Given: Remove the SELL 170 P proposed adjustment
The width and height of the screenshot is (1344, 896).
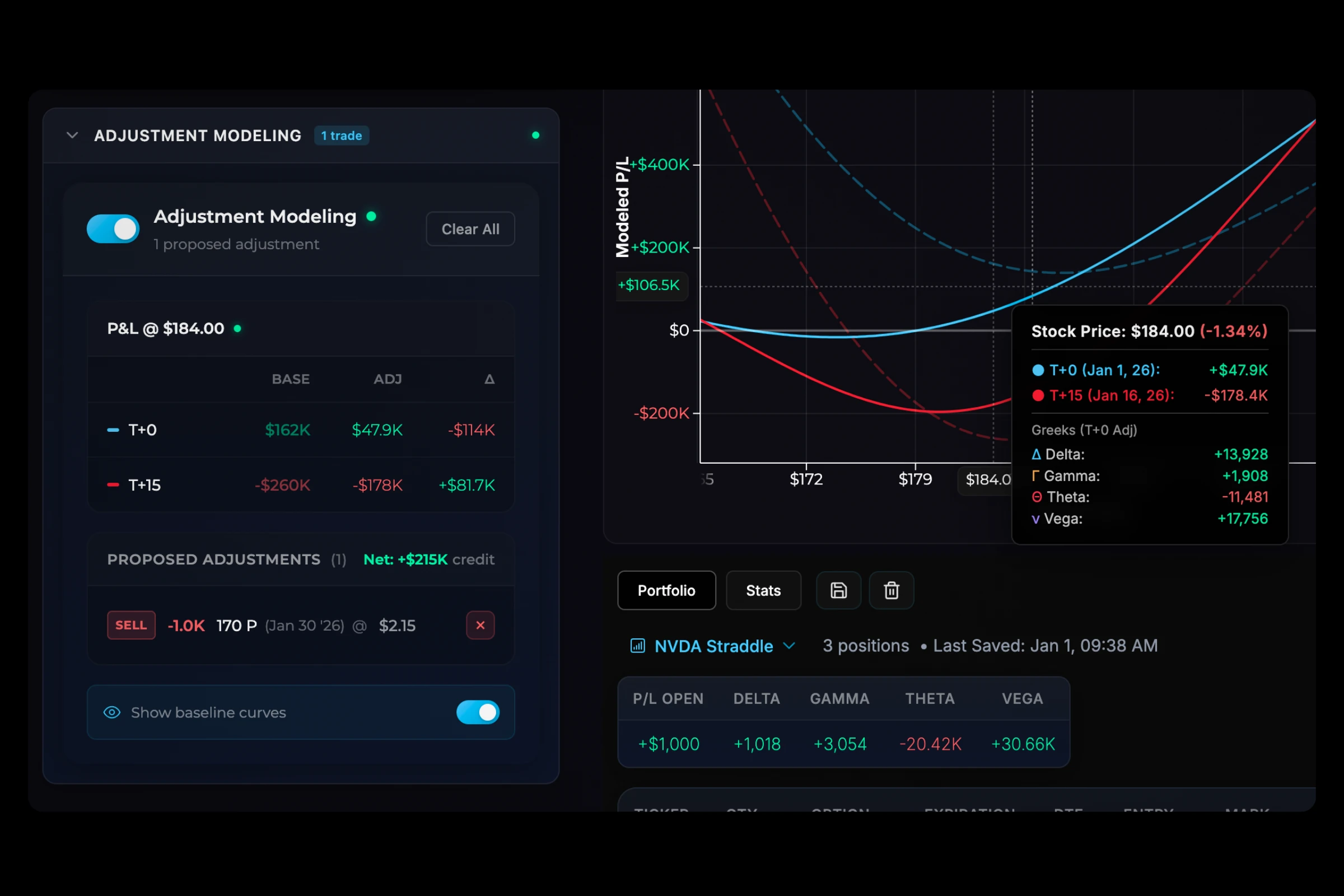Looking at the screenshot, I should click(x=480, y=625).
